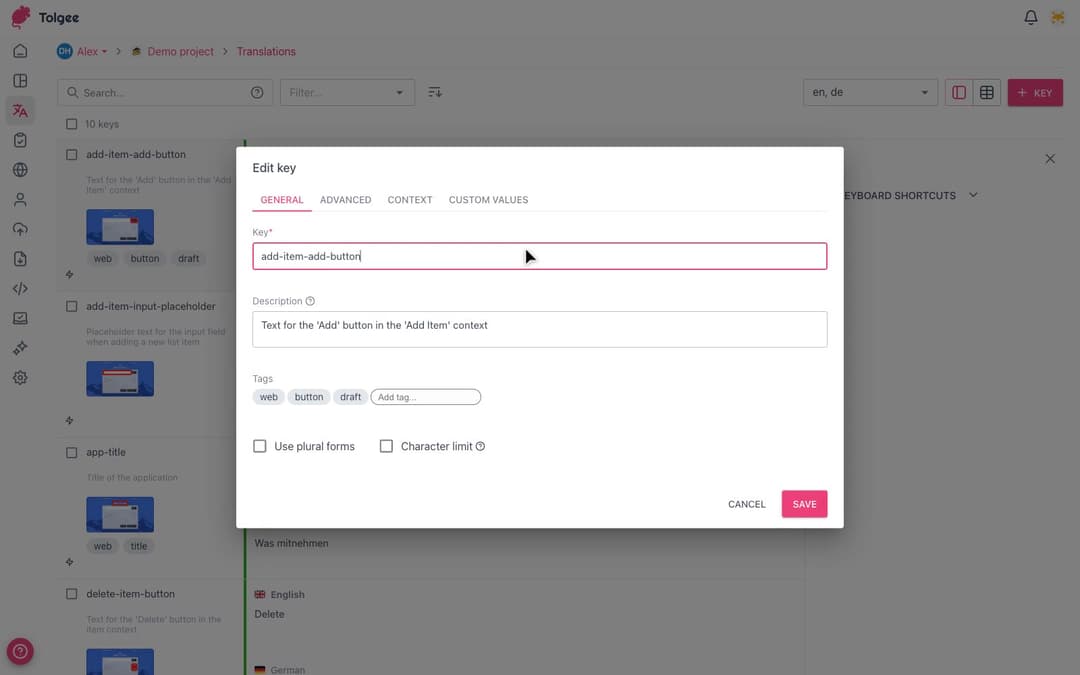This screenshot has width=1080, height=675.
Task: Open the Demo project breadcrumb link
Action: [x=180, y=52]
